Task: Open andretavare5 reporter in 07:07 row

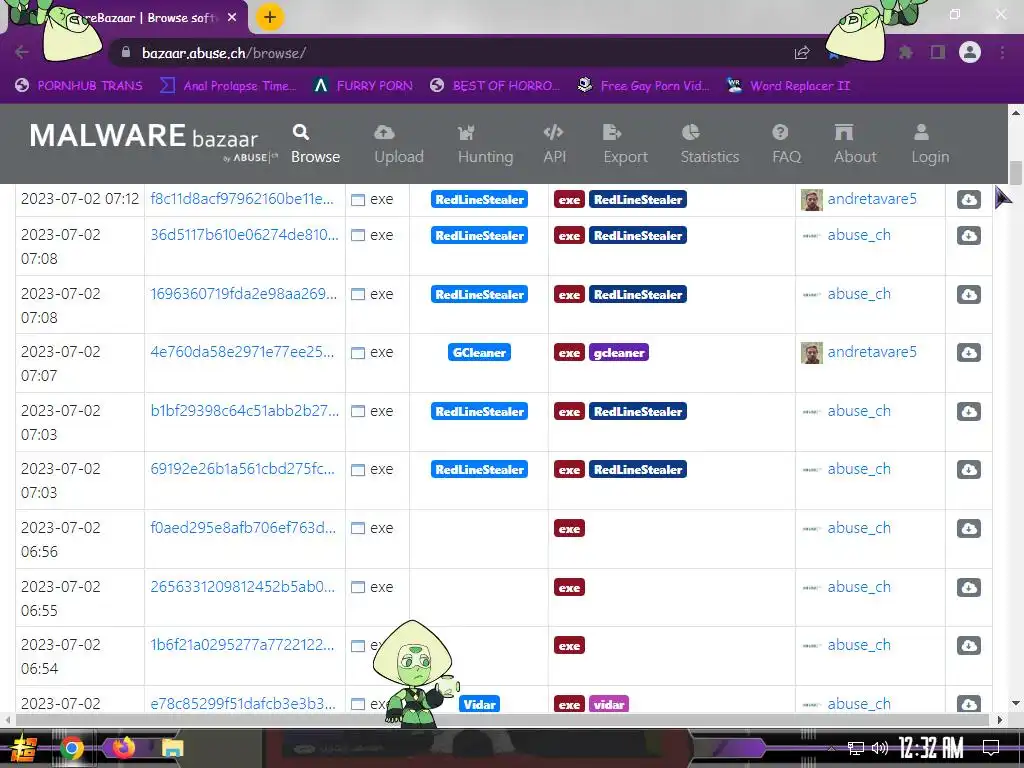Action: click(x=872, y=351)
